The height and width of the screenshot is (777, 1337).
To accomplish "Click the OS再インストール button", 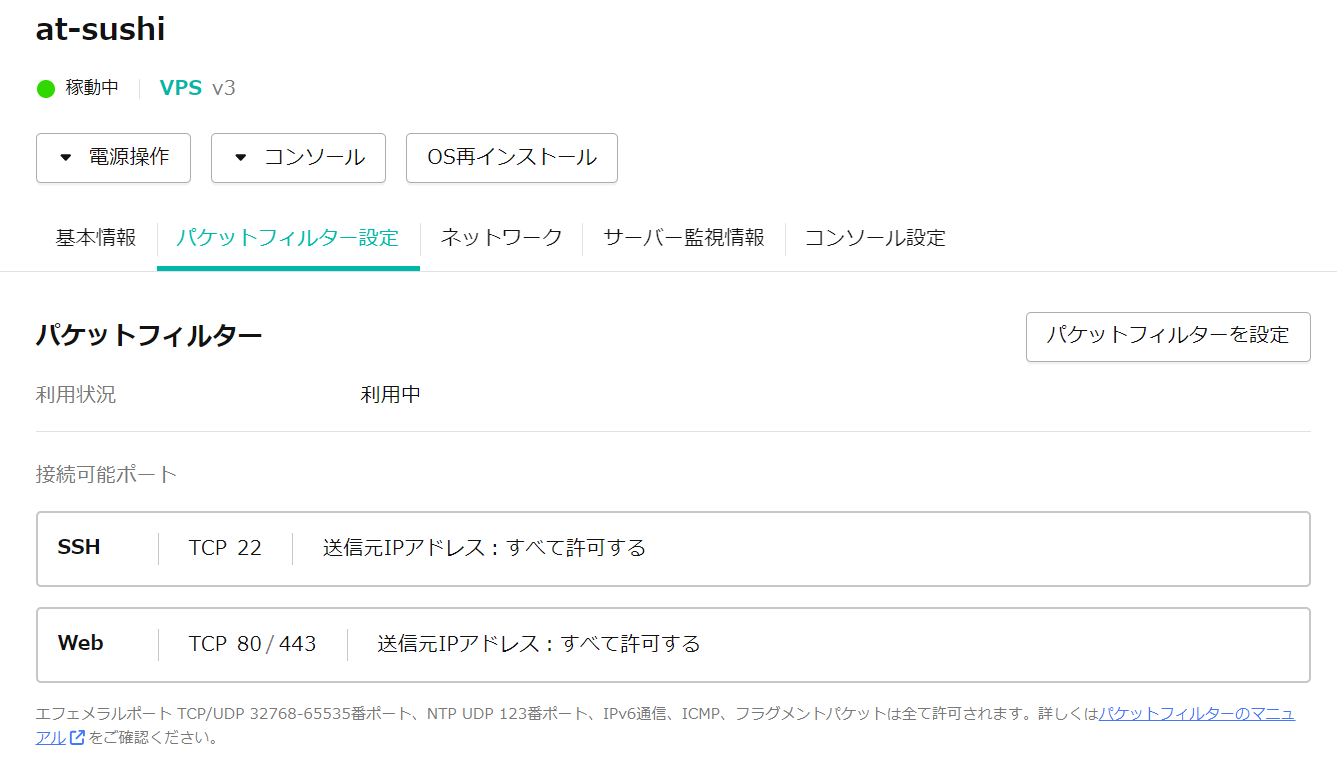I will tap(512, 158).
